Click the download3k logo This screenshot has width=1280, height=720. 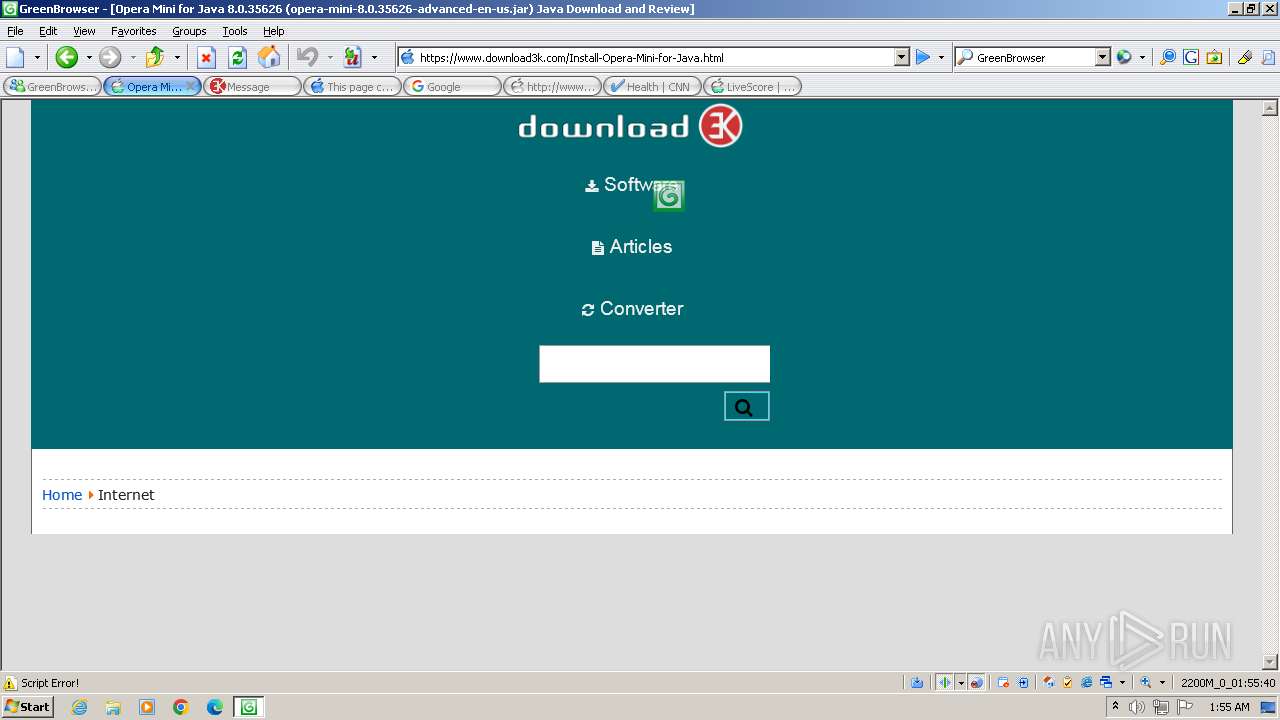pos(630,126)
